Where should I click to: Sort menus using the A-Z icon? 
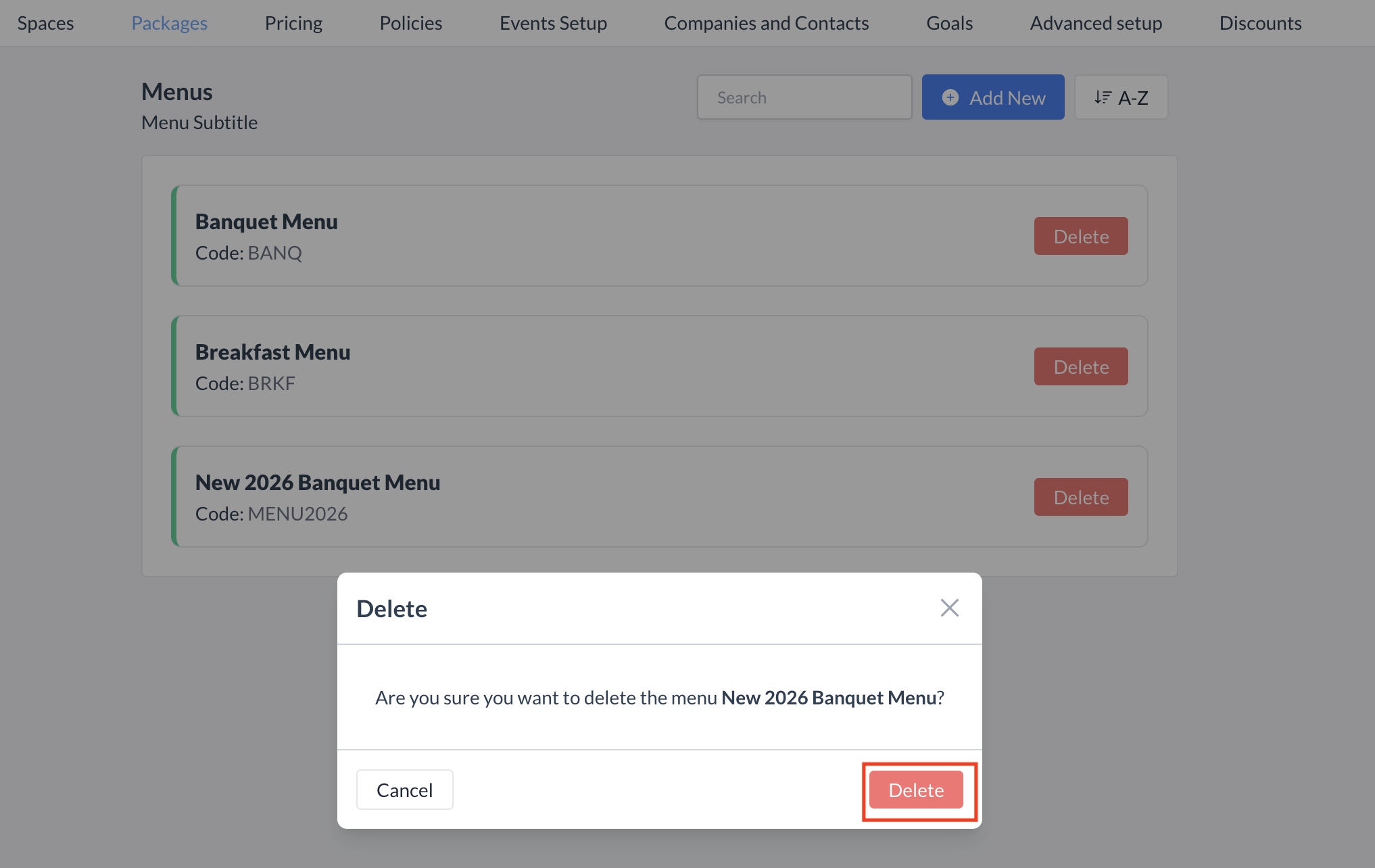tap(1120, 97)
